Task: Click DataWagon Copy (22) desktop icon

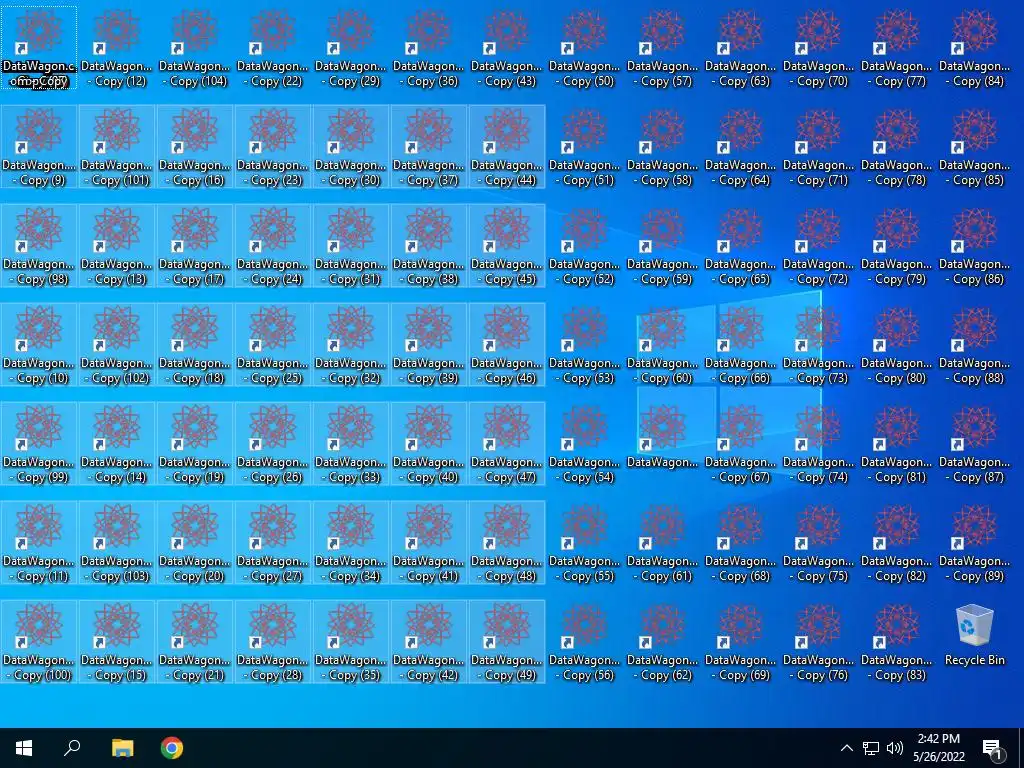Action: [272, 48]
